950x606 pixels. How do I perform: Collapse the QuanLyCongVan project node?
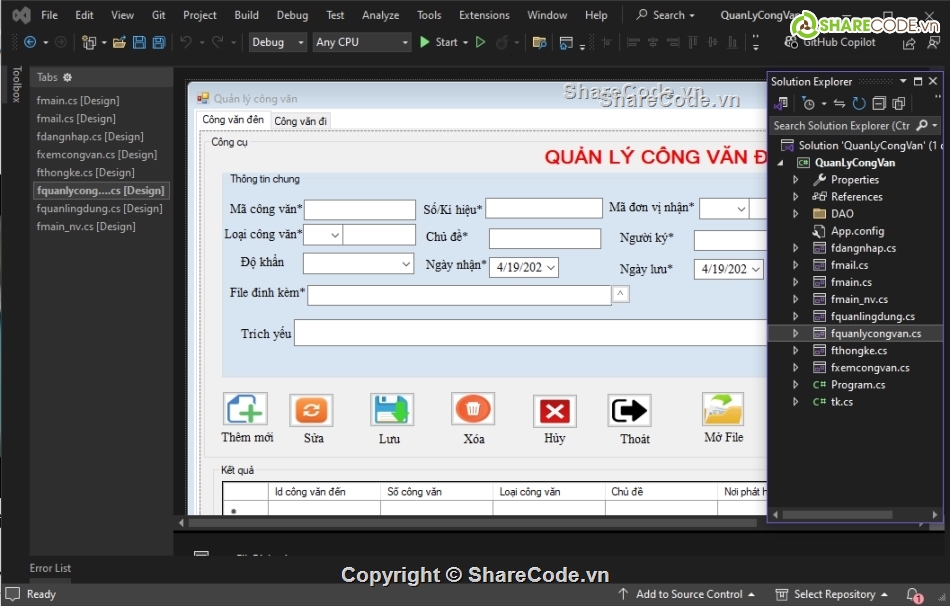(x=781, y=162)
